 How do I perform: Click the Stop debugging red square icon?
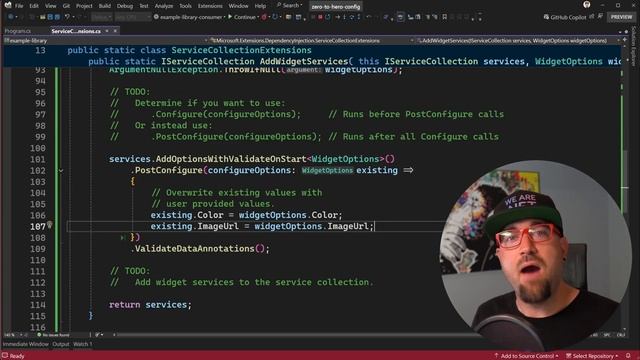click(320, 17)
